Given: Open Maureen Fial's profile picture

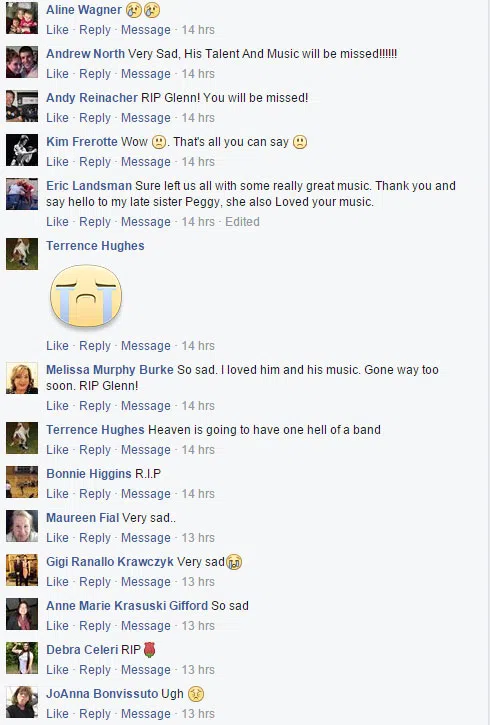Looking at the screenshot, I should 22,526.
